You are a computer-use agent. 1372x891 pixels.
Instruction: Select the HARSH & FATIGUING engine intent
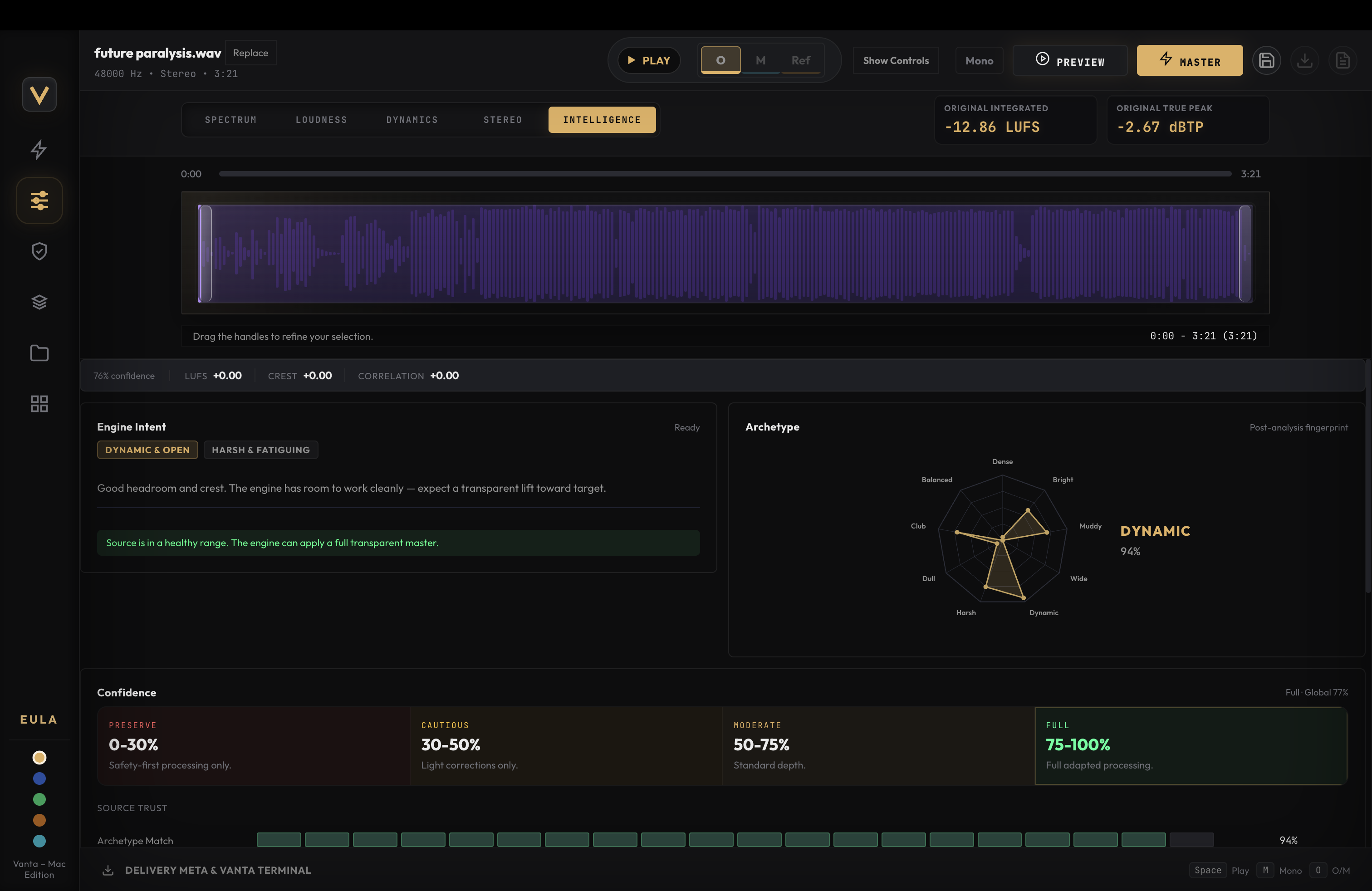tap(260, 450)
